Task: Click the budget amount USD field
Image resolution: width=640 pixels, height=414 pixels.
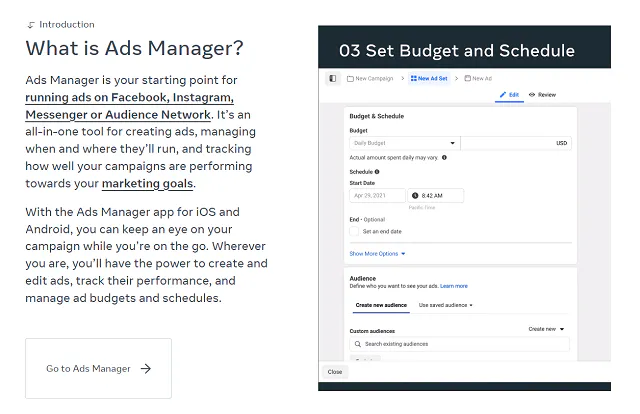Action: pos(516,143)
